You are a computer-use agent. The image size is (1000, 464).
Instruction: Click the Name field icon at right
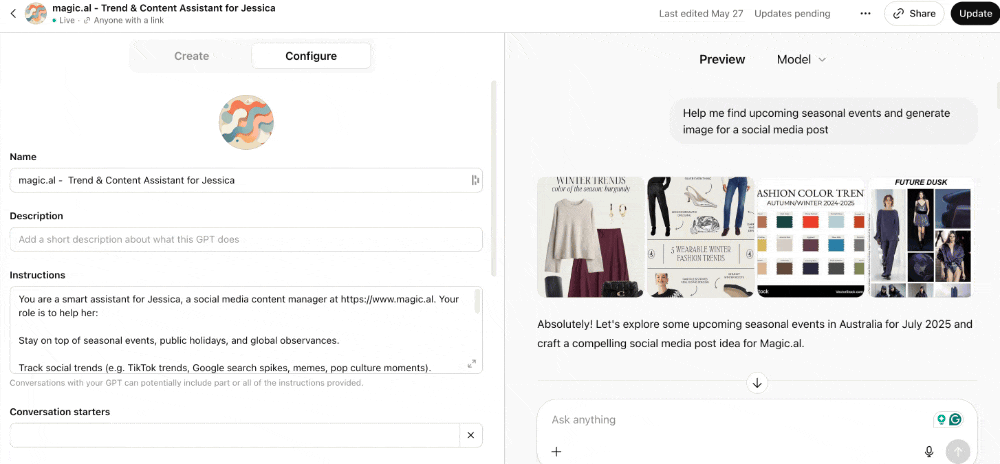(475, 180)
